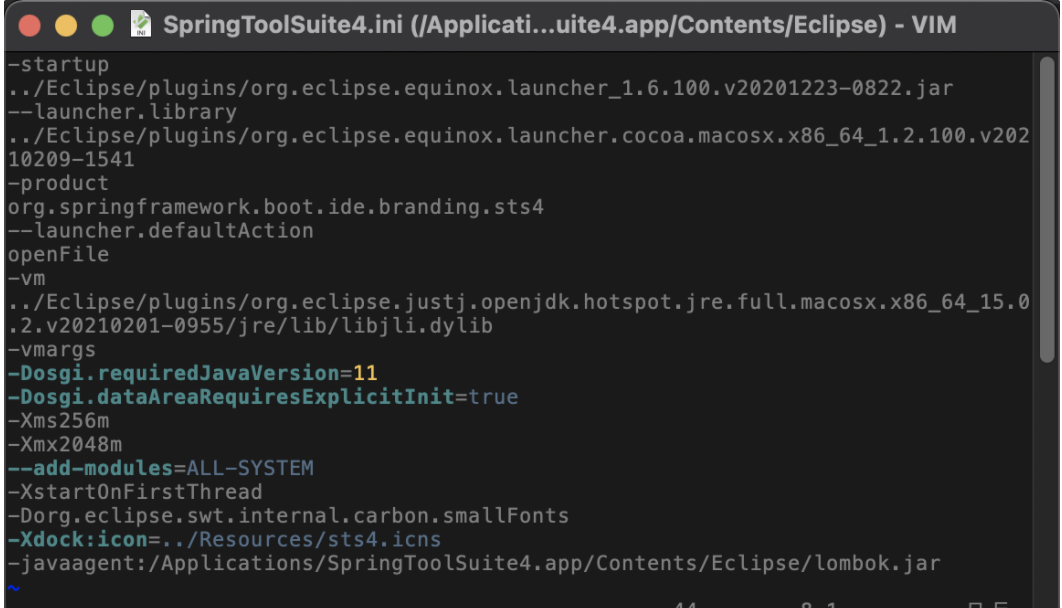Click the vertical scrollbar thumb

1047,209
